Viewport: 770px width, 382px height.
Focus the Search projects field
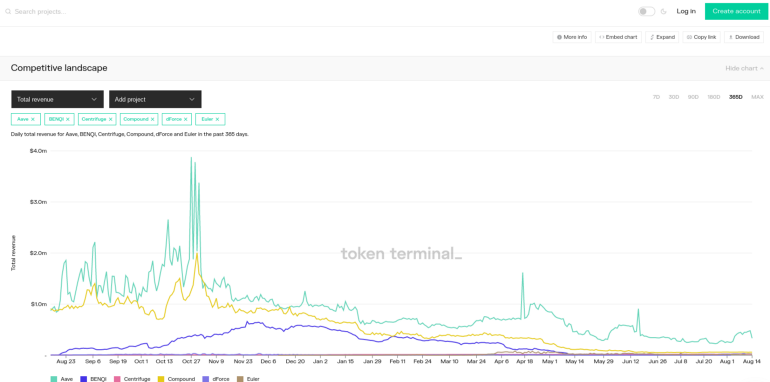pos(40,11)
